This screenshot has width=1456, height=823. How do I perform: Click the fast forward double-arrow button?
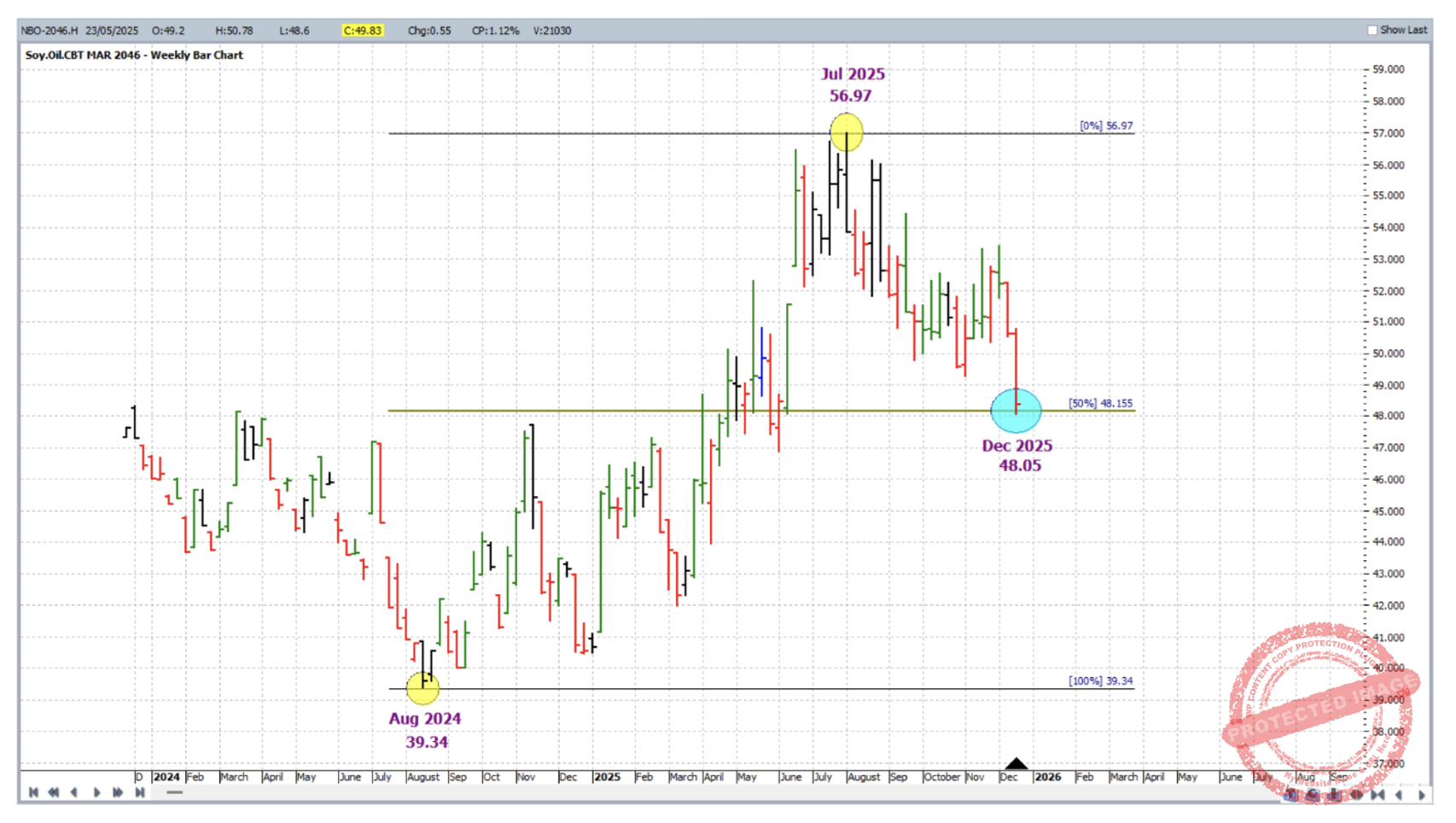[x=118, y=793]
